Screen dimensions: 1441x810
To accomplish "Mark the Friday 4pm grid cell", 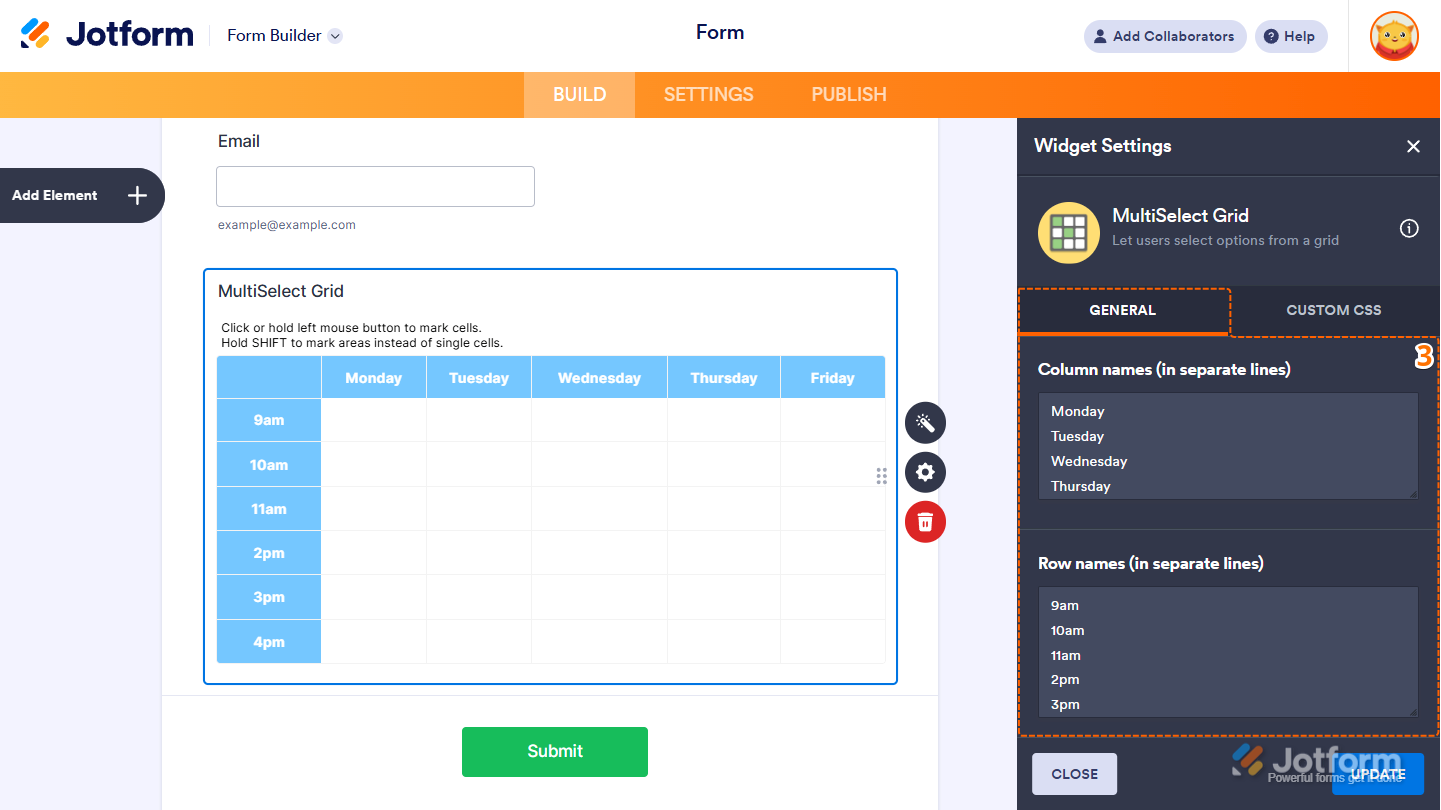I will [832, 642].
